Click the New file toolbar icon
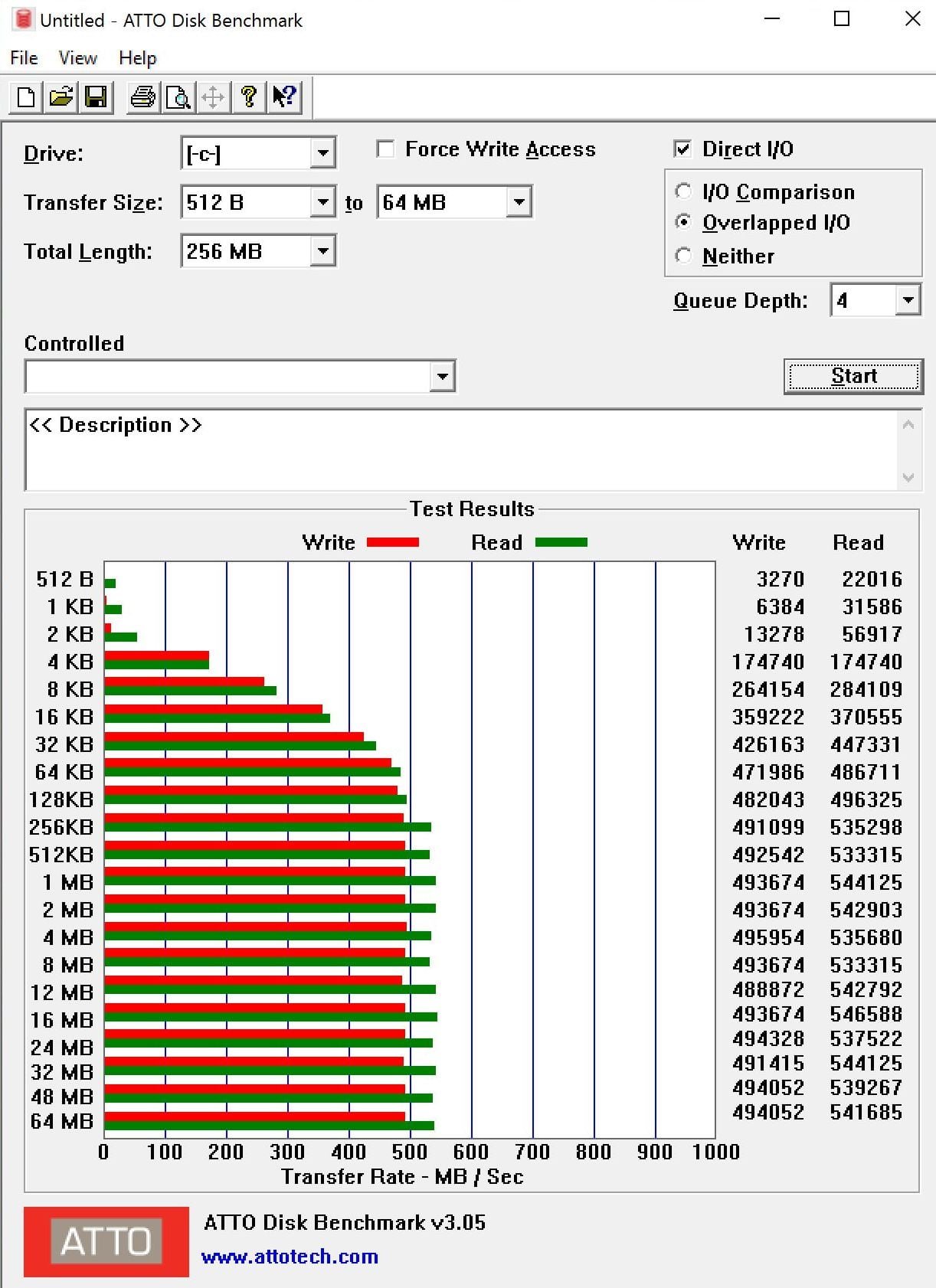 coord(26,97)
